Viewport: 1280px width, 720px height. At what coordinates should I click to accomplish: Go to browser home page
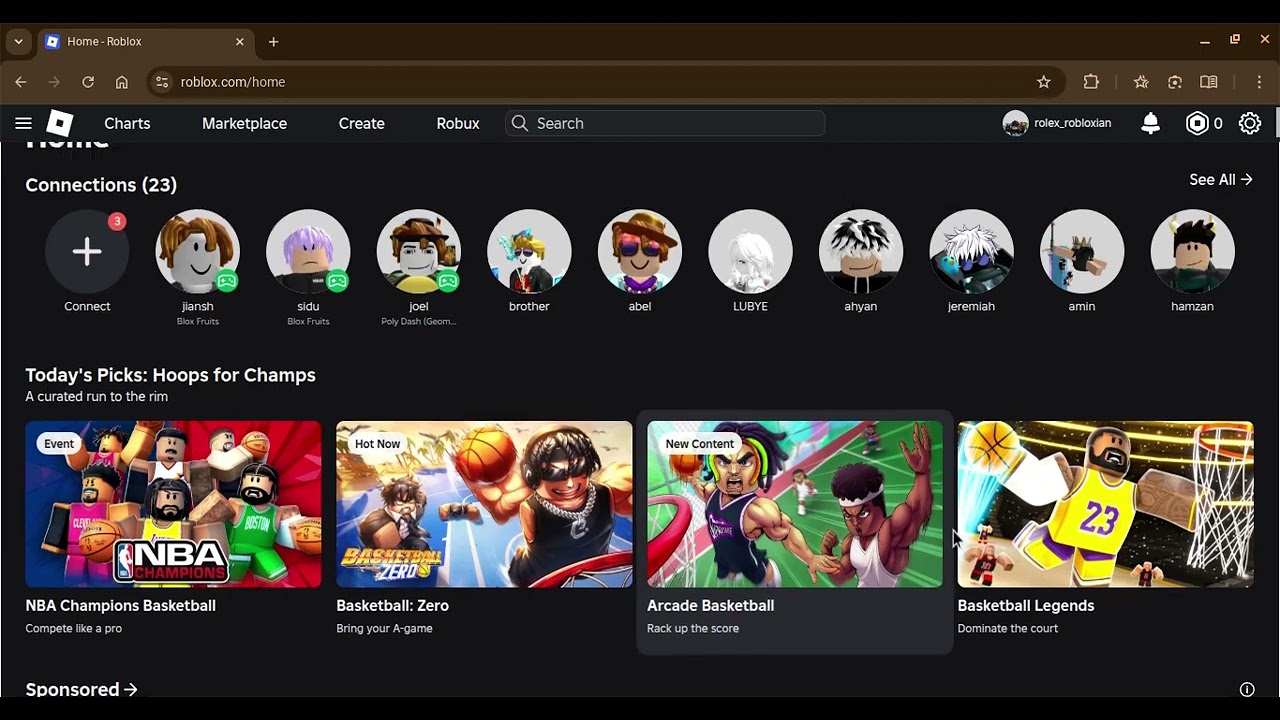pos(122,82)
